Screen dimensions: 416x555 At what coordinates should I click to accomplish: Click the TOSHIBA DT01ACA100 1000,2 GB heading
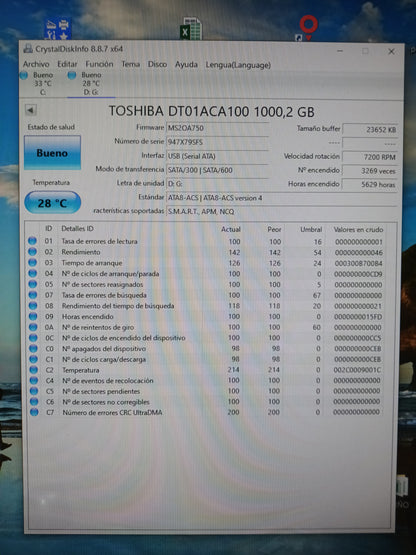point(211,111)
